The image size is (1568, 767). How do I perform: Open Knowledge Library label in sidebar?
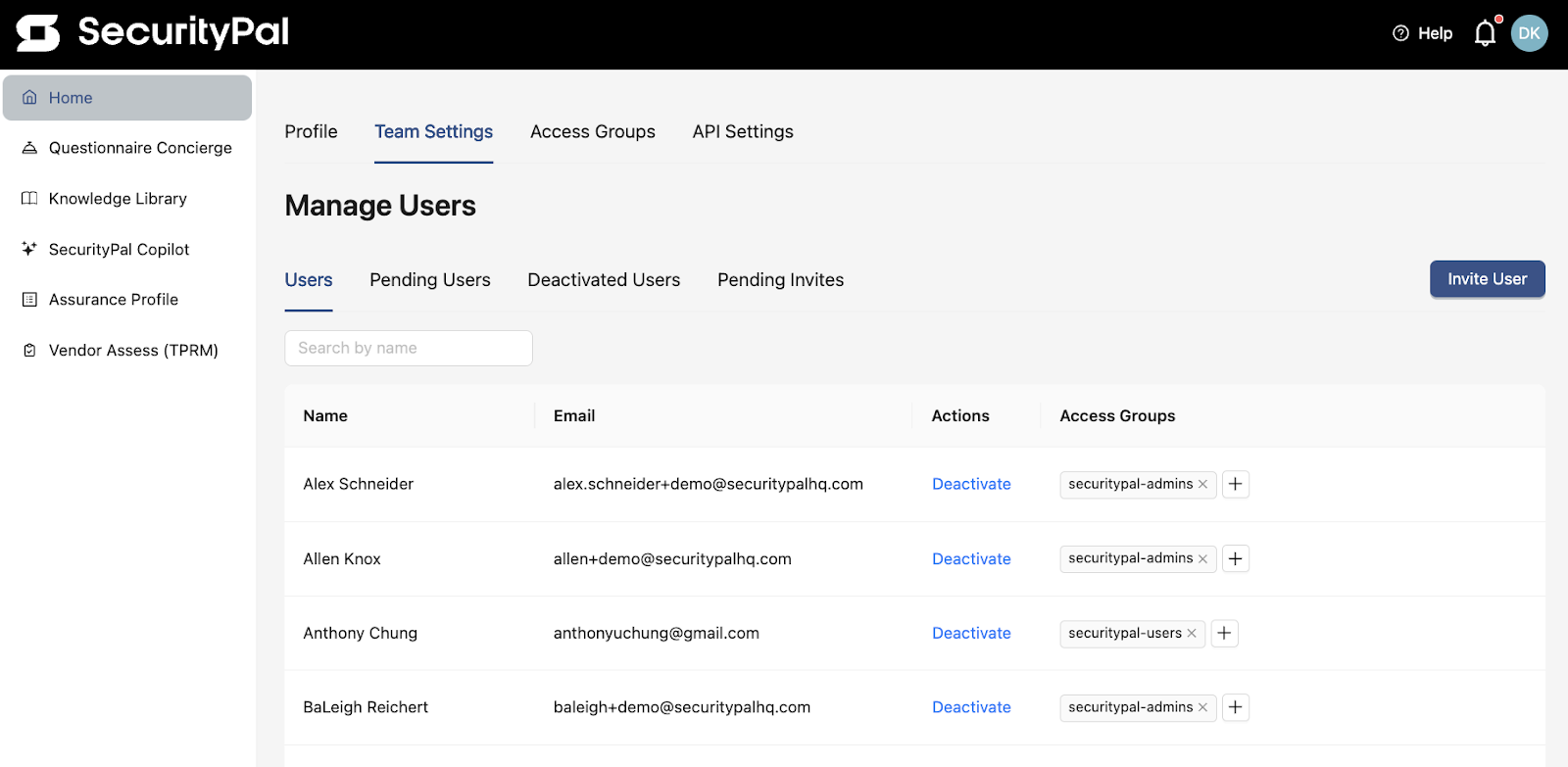118,199
